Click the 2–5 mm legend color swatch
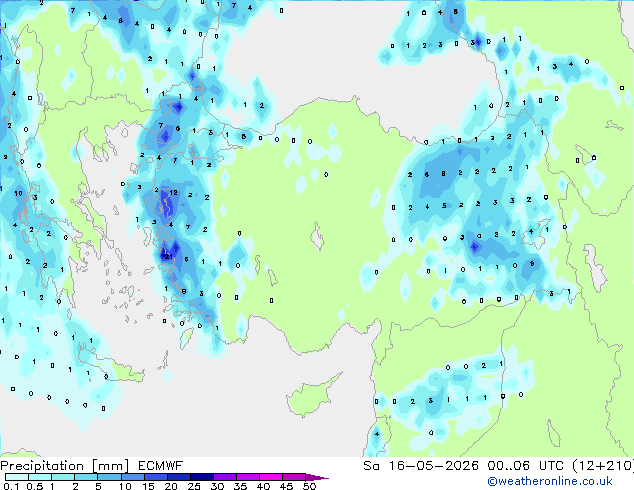This screenshot has width=634, height=490. tap(86, 477)
